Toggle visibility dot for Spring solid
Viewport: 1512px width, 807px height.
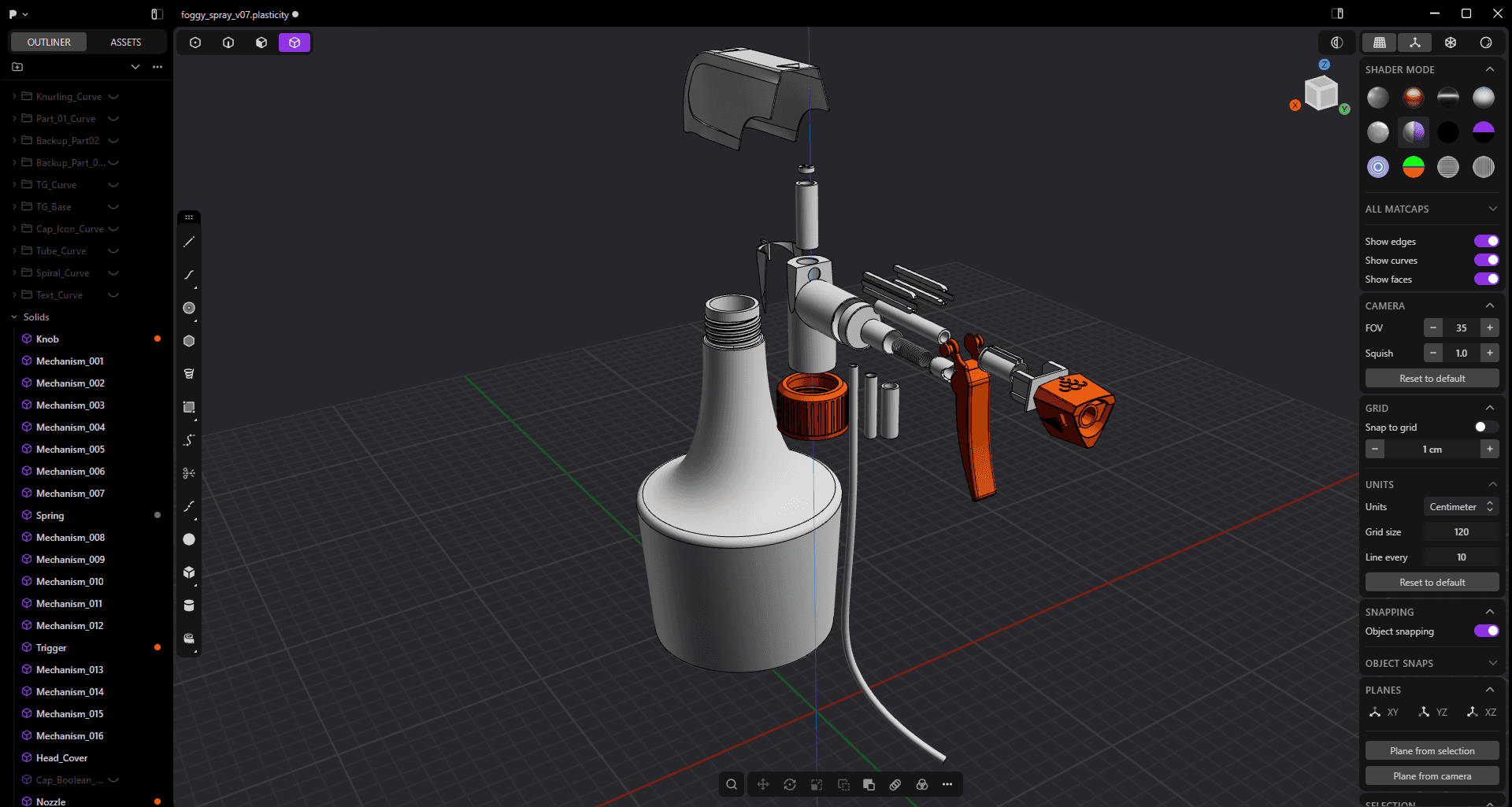(x=157, y=515)
